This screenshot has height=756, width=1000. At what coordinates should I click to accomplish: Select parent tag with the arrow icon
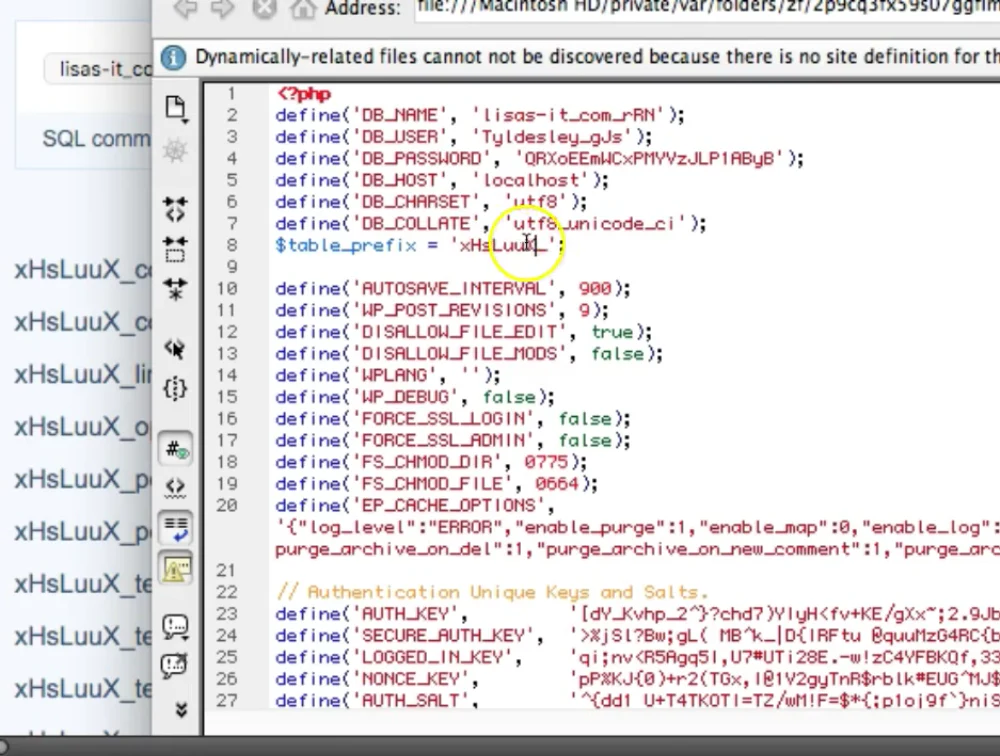coord(175,348)
